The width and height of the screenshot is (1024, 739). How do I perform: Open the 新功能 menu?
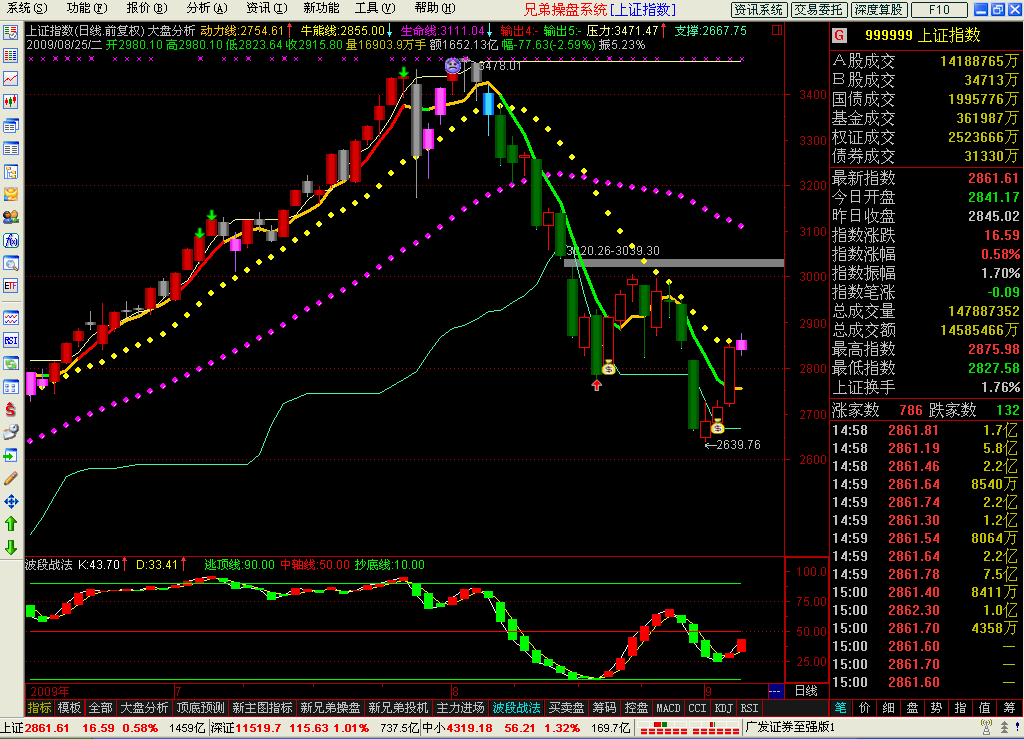click(x=321, y=8)
